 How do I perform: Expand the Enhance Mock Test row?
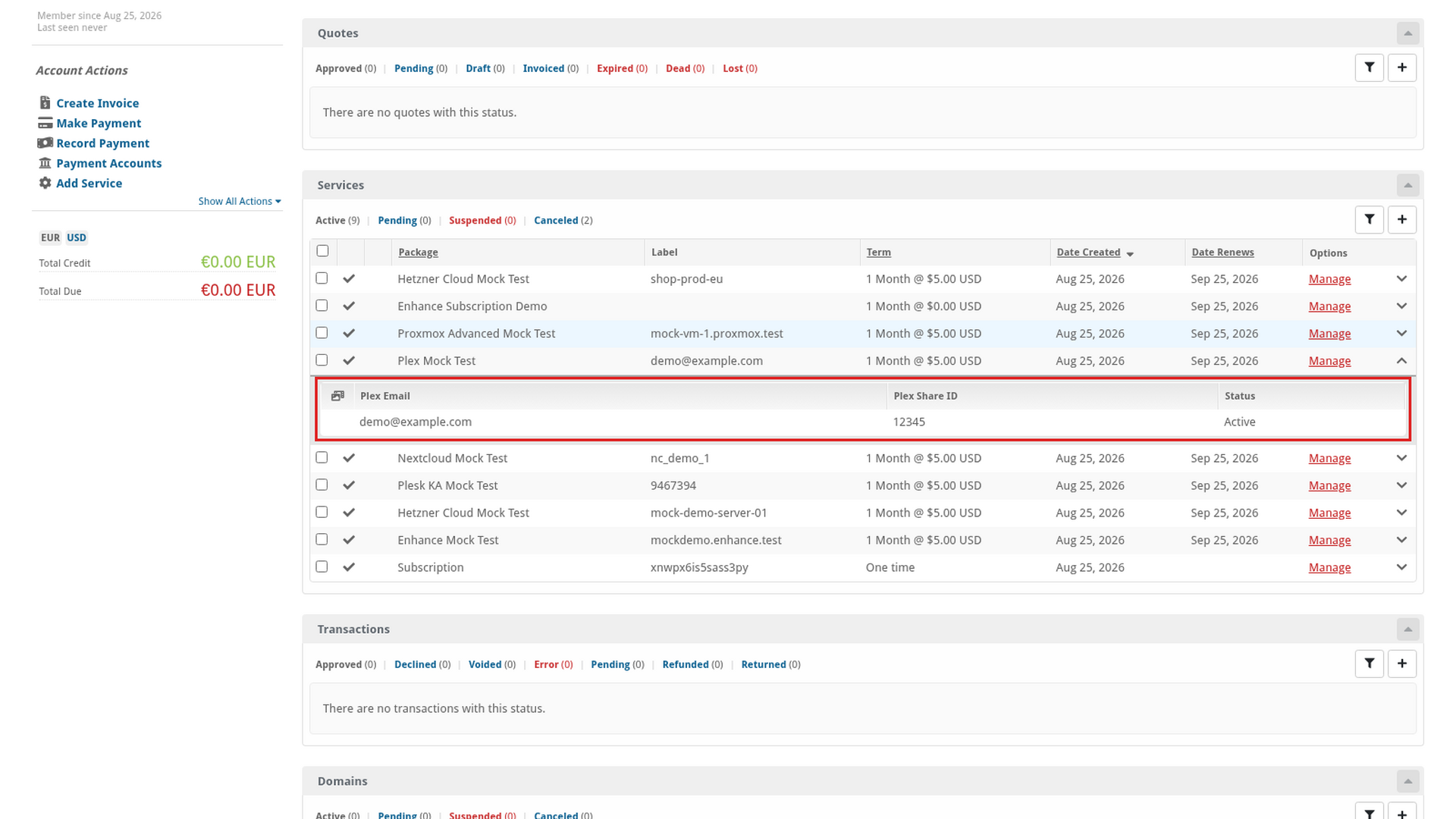coord(1401,540)
